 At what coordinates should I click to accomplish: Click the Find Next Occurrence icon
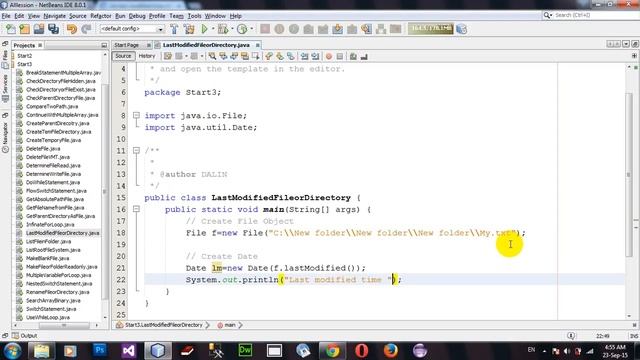point(234,56)
